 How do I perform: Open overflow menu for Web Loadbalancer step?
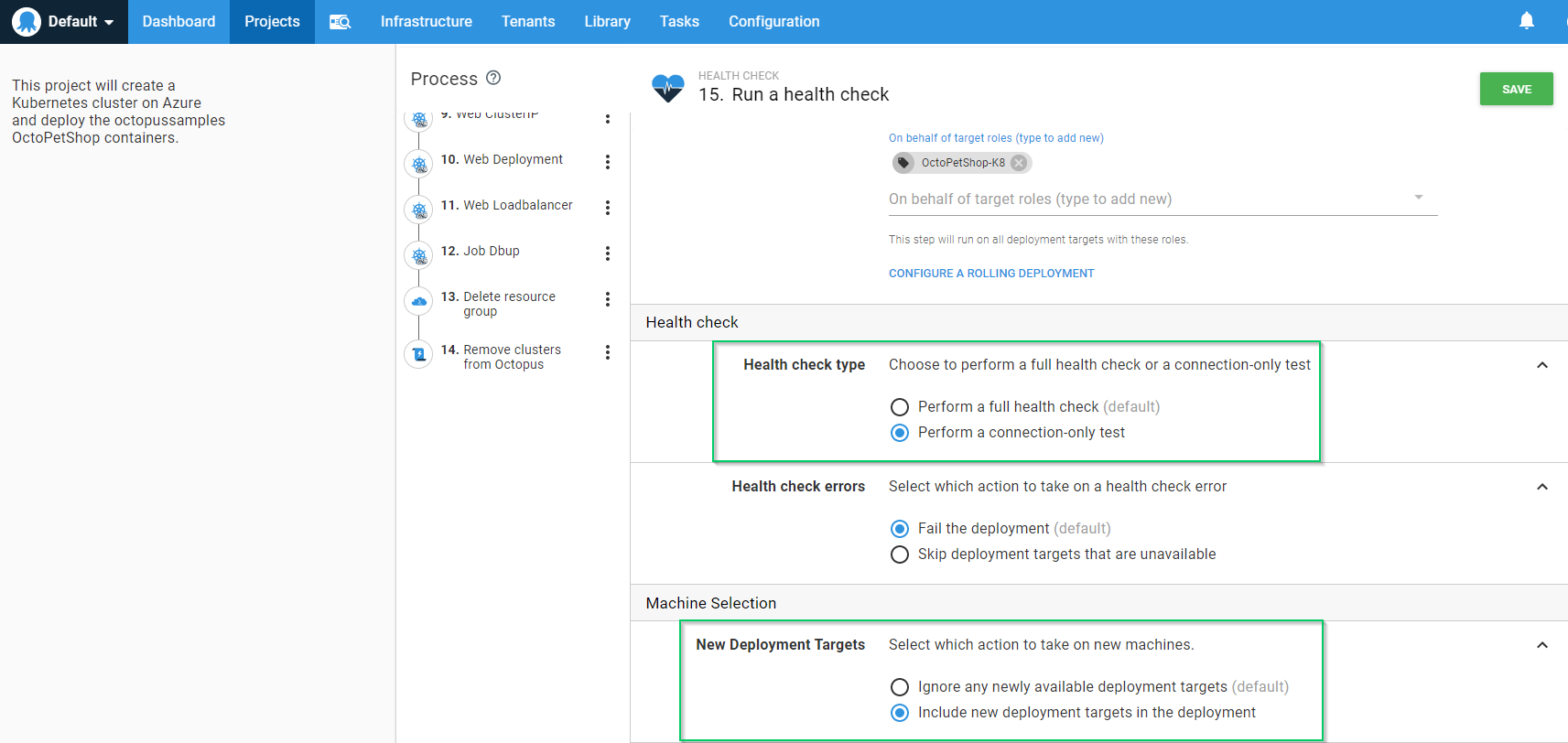pyautogui.click(x=607, y=208)
